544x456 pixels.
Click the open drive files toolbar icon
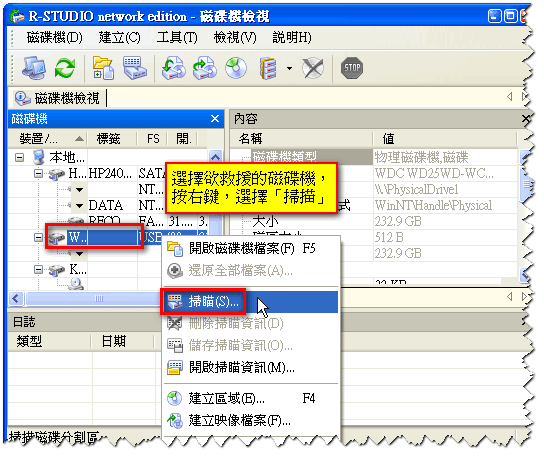[x=103, y=68]
